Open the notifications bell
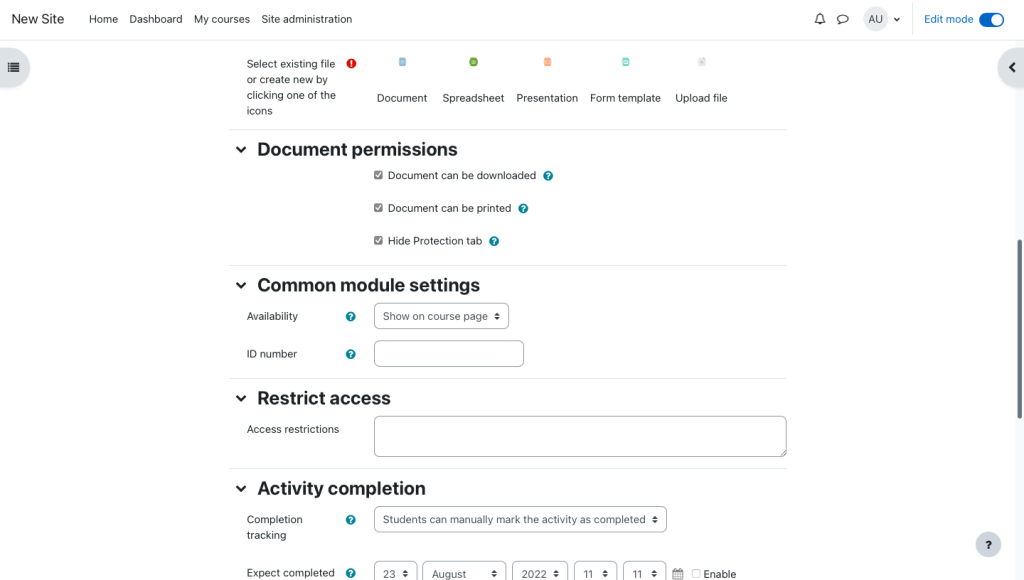1024x580 pixels. point(819,19)
